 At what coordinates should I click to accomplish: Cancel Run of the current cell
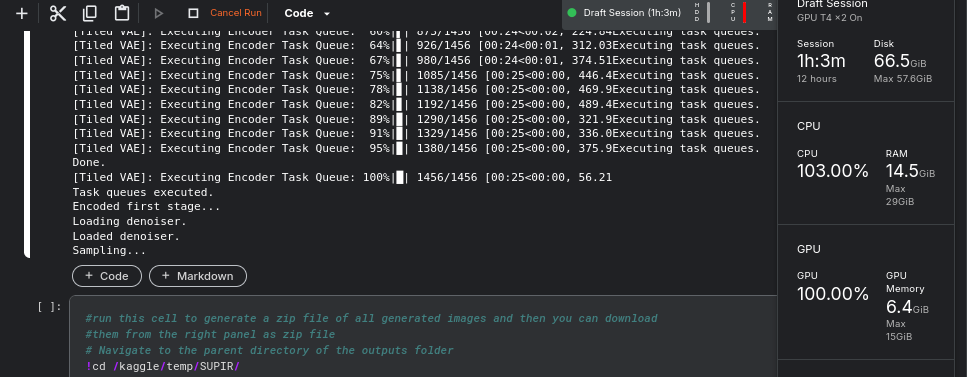pyautogui.click(x=236, y=13)
